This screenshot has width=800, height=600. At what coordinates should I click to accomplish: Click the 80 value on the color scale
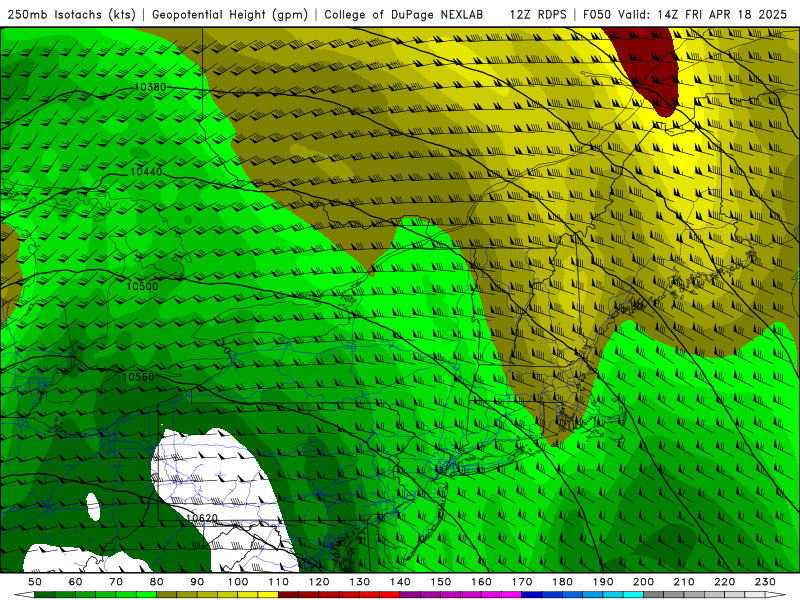(x=157, y=582)
